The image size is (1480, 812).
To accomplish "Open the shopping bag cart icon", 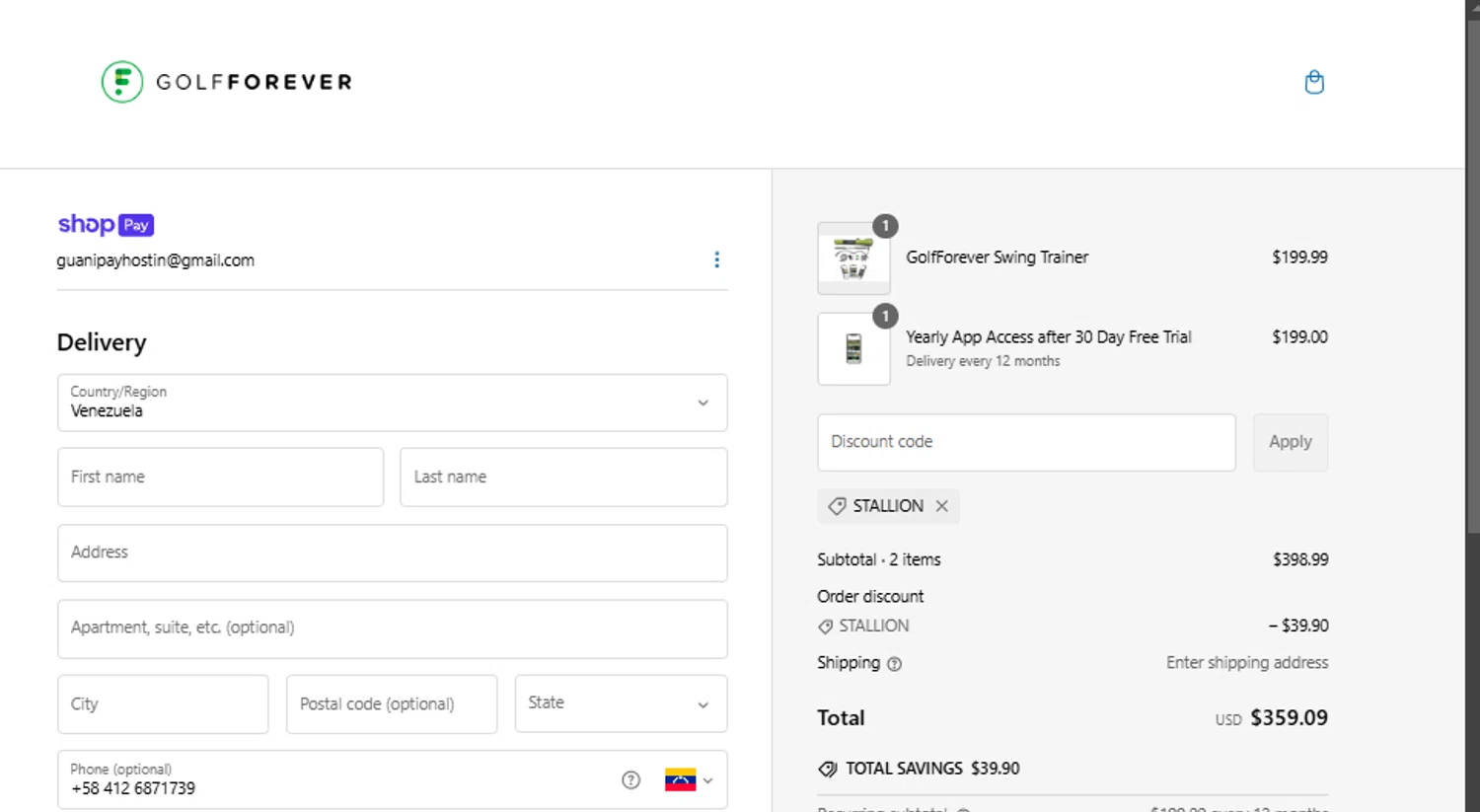I will pyautogui.click(x=1313, y=82).
